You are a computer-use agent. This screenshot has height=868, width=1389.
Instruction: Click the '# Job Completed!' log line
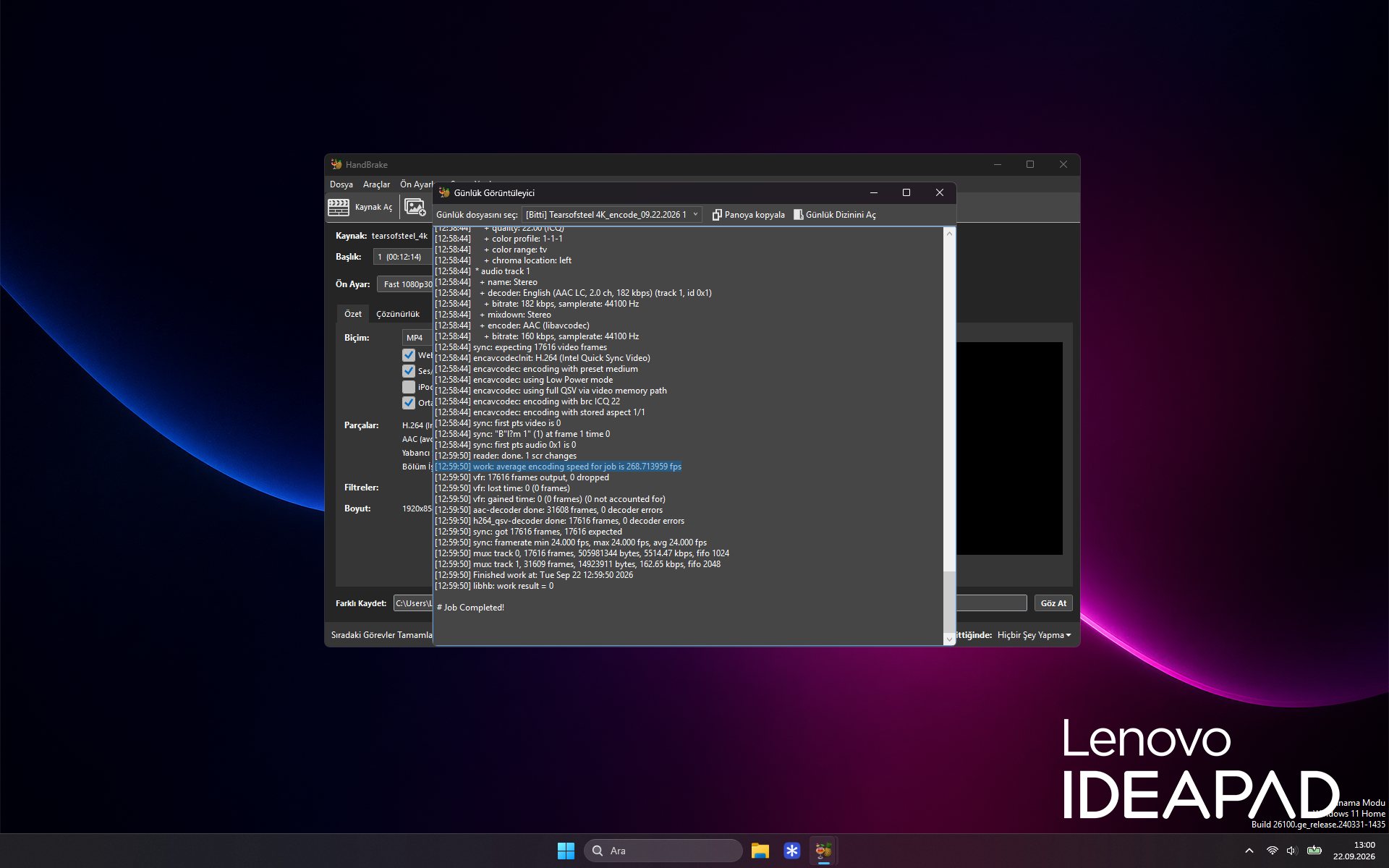471,608
